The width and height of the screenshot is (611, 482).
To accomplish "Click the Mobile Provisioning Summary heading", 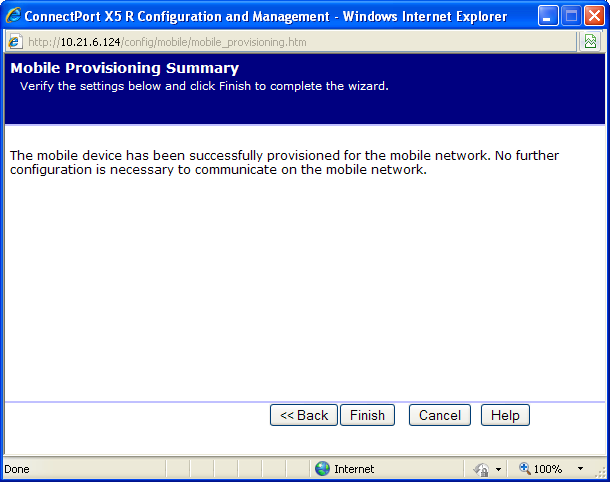I will (x=124, y=68).
